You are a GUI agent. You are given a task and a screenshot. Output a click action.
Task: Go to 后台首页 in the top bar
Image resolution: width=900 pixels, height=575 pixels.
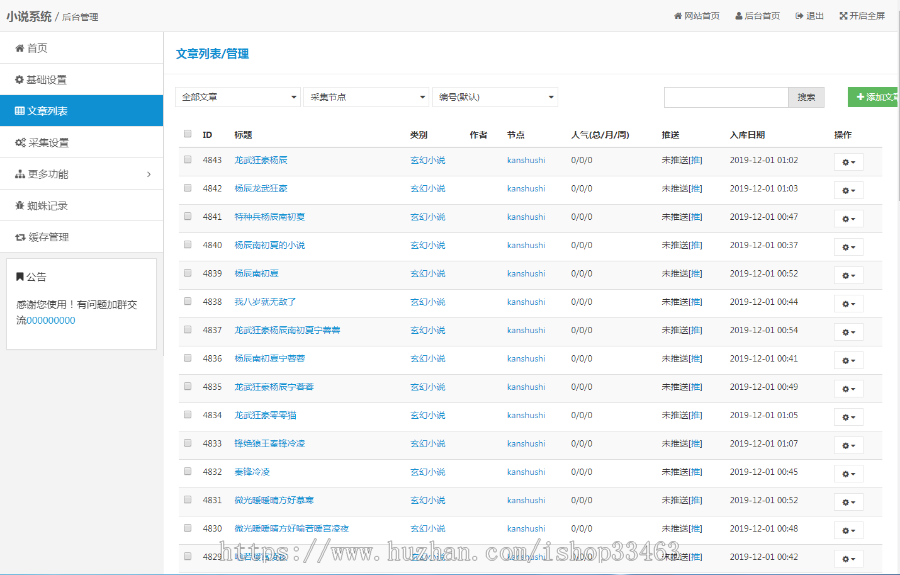pos(757,16)
